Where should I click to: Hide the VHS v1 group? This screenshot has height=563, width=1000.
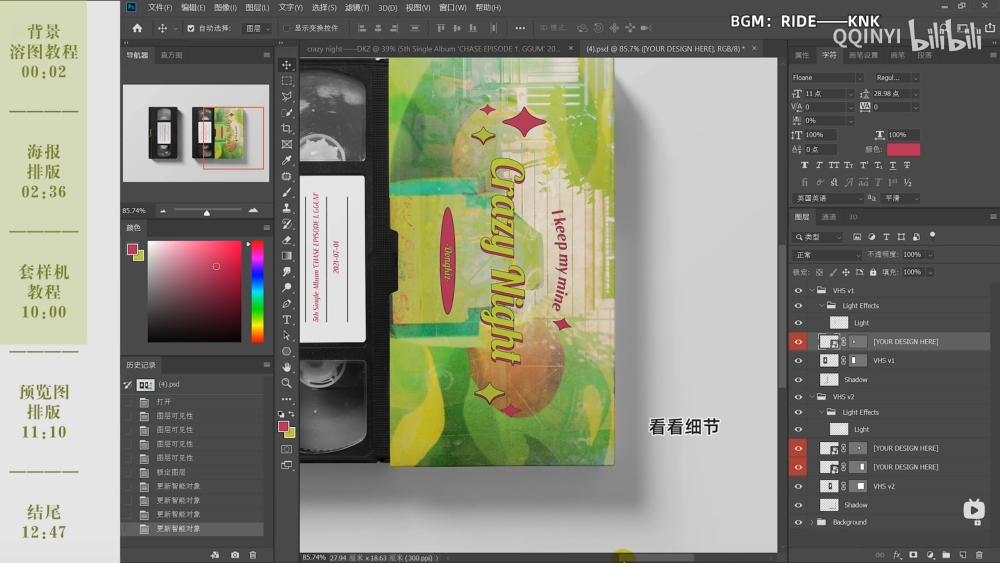[x=798, y=290]
